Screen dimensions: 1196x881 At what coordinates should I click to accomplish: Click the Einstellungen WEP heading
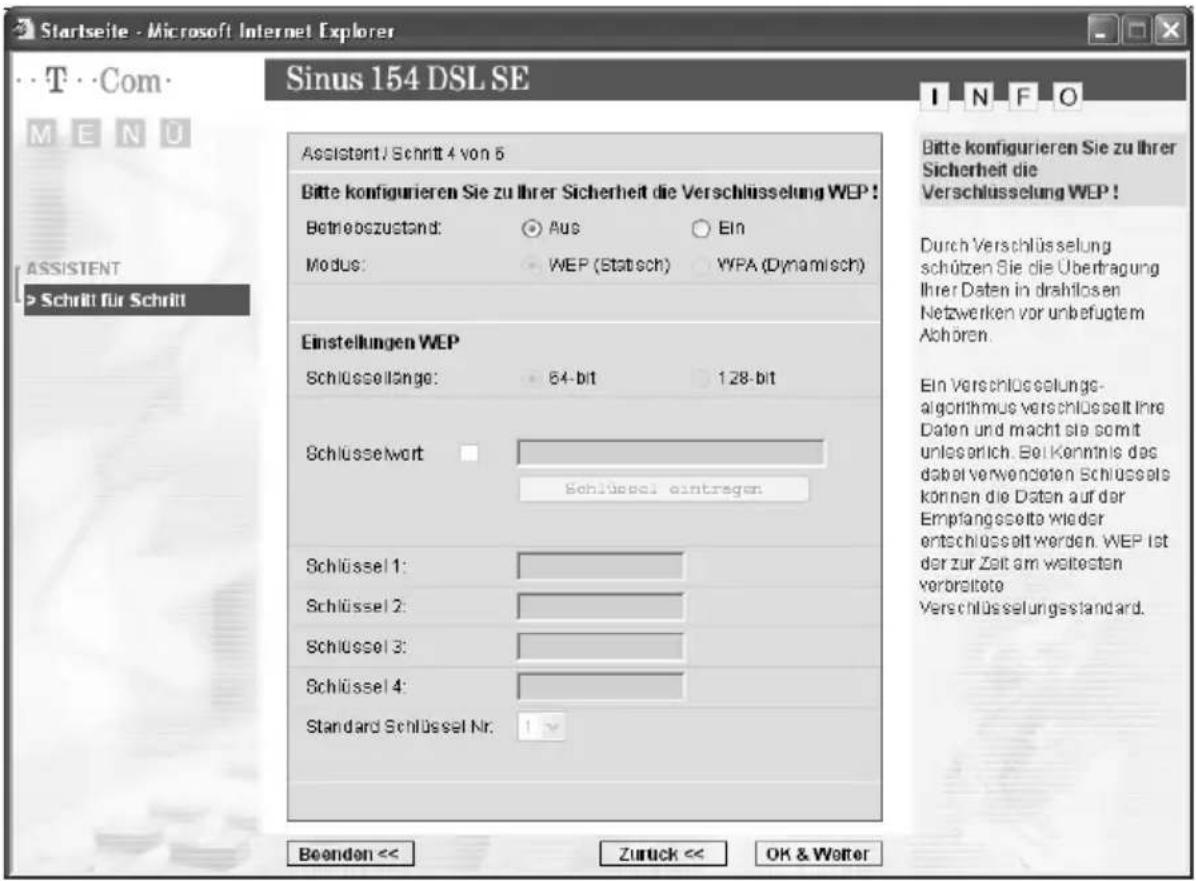[x=380, y=342]
